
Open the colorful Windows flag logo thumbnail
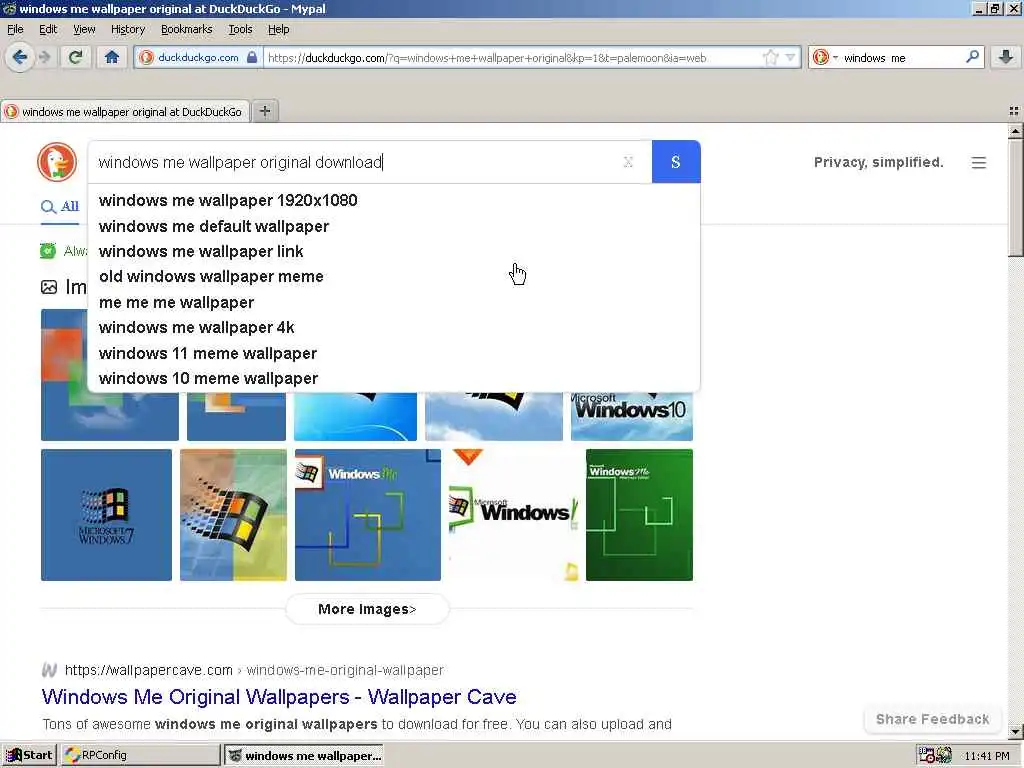click(x=233, y=515)
